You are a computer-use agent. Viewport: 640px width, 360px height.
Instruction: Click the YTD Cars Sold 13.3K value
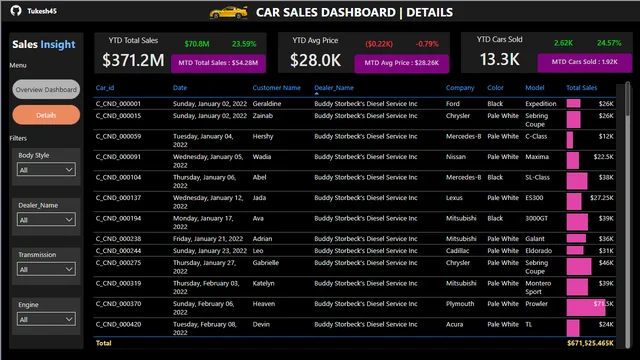pyautogui.click(x=500, y=60)
